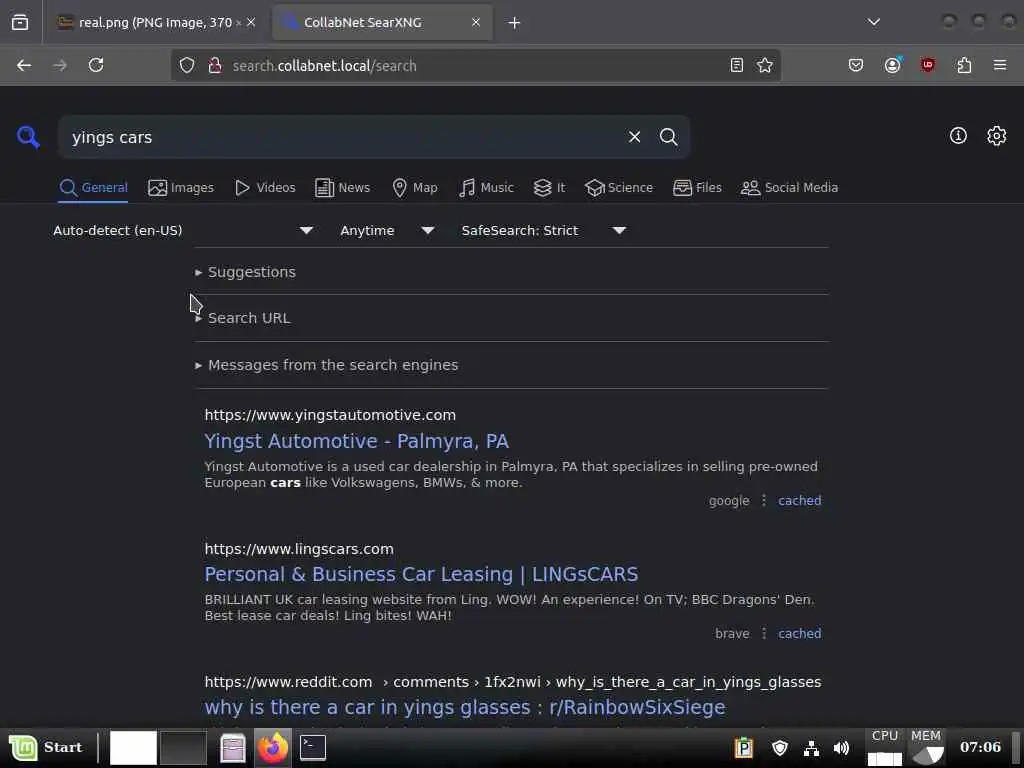
Task: Open Firefox View icon in tab bar
Action: click(x=20, y=22)
